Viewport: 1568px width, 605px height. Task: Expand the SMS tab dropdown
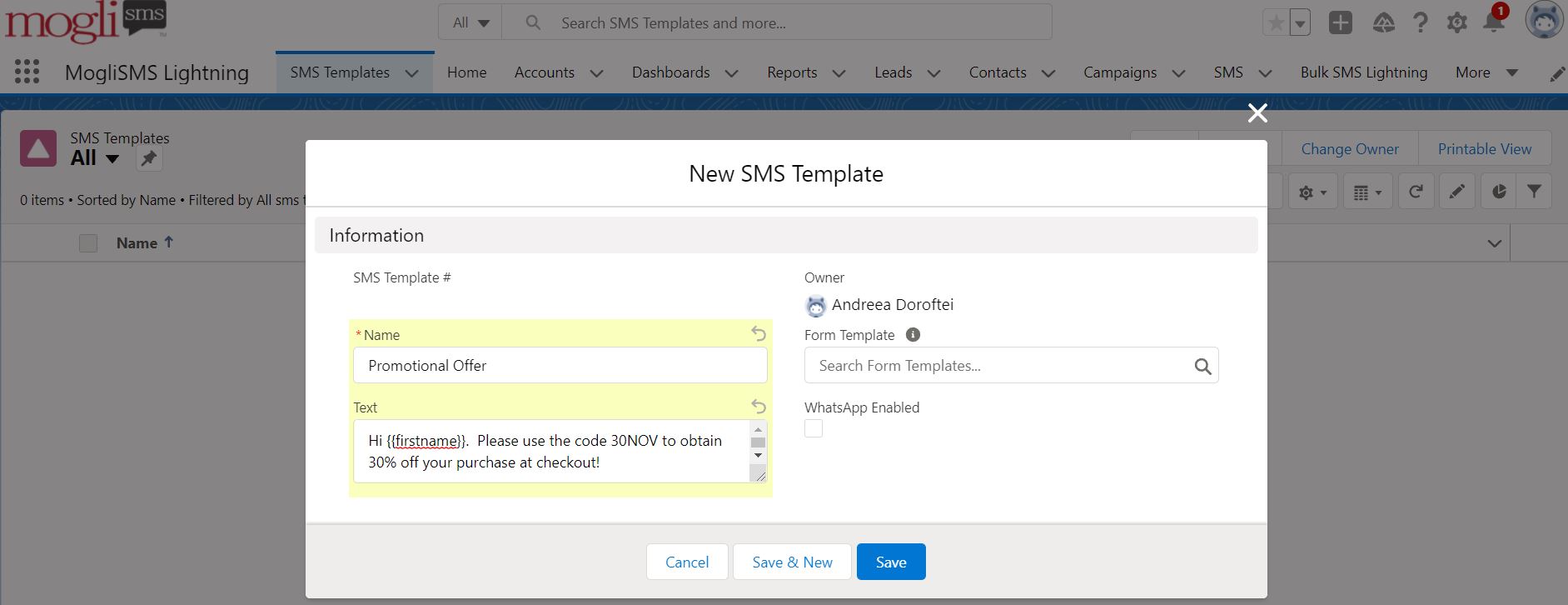click(1265, 73)
